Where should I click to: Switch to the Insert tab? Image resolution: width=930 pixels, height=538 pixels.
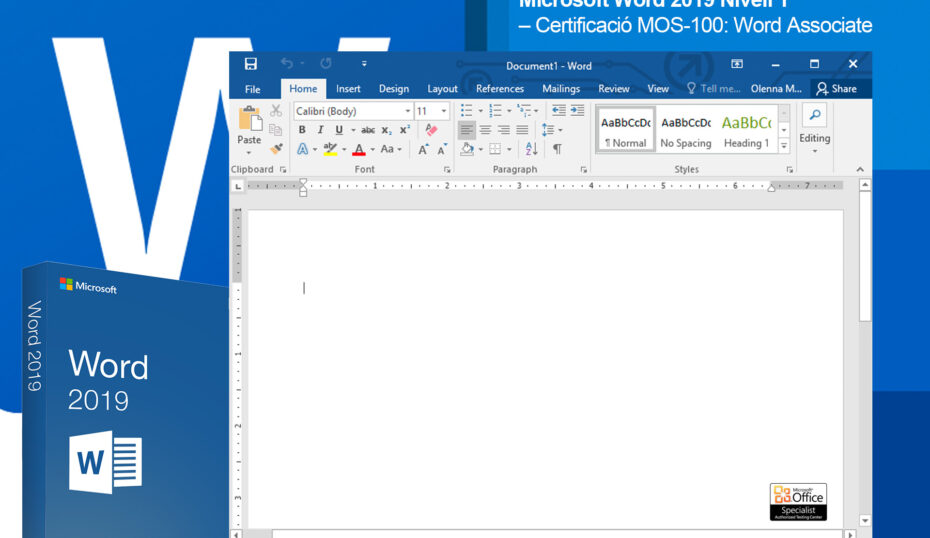click(x=348, y=89)
